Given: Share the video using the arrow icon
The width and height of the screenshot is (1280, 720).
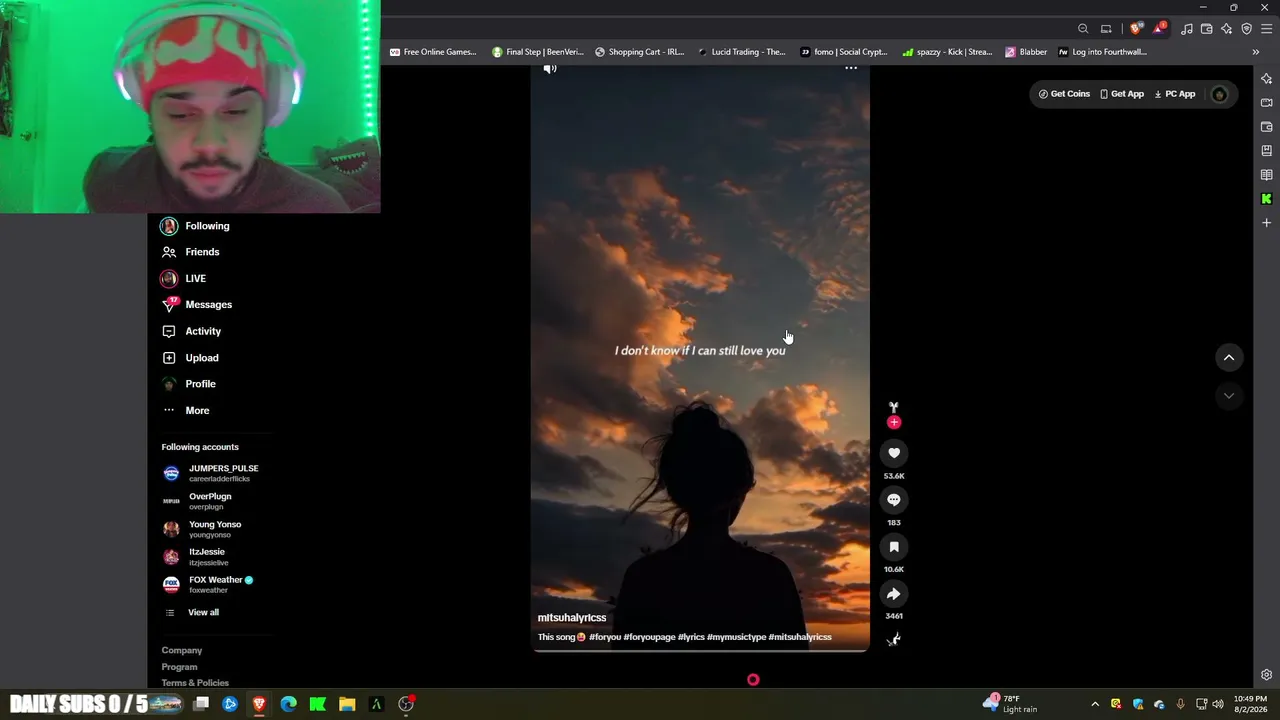Looking at the screenshot, I should [x=894, y=594].
